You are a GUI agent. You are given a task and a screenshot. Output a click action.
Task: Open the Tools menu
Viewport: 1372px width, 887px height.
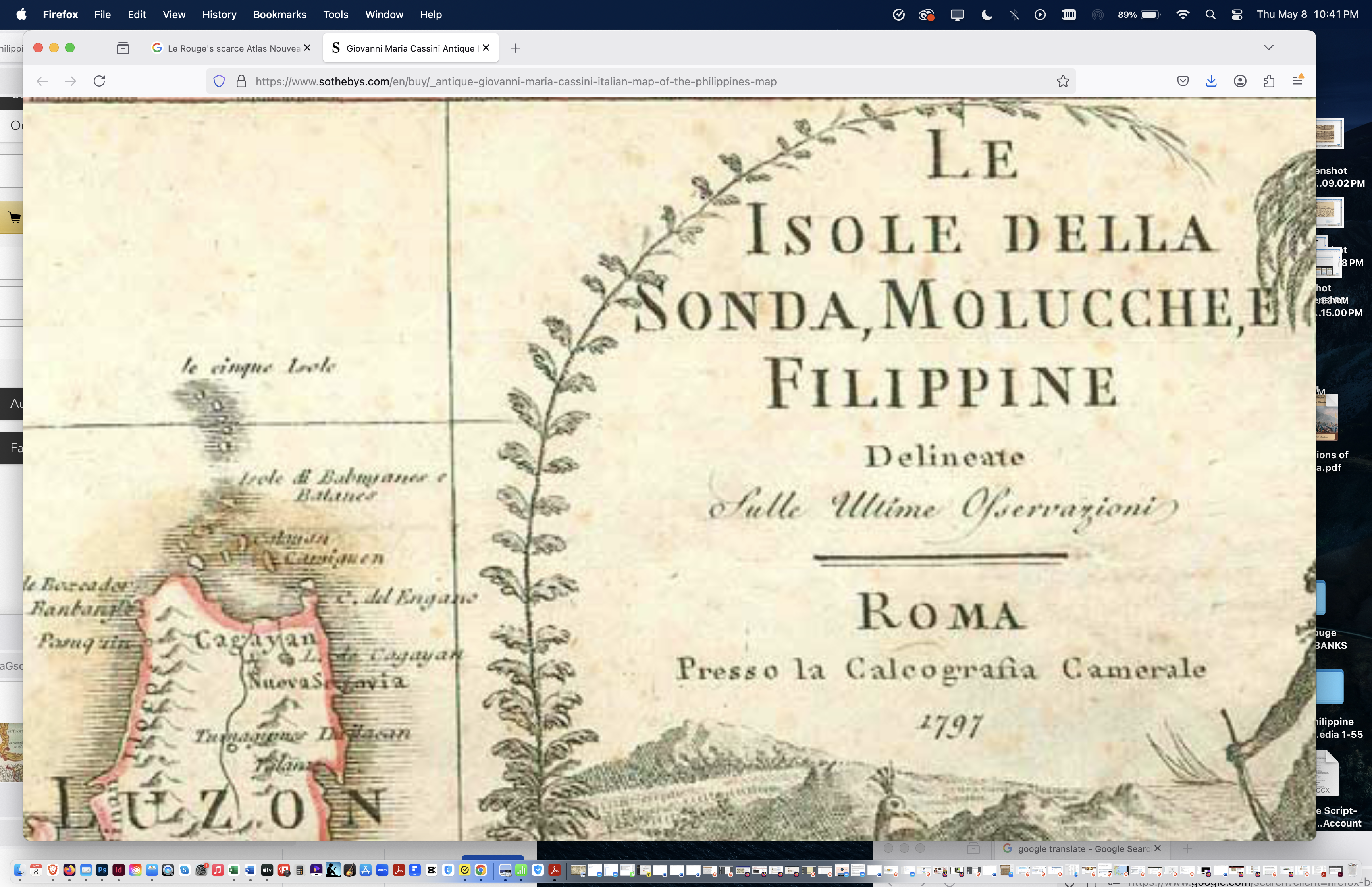[x=336, y=14]
